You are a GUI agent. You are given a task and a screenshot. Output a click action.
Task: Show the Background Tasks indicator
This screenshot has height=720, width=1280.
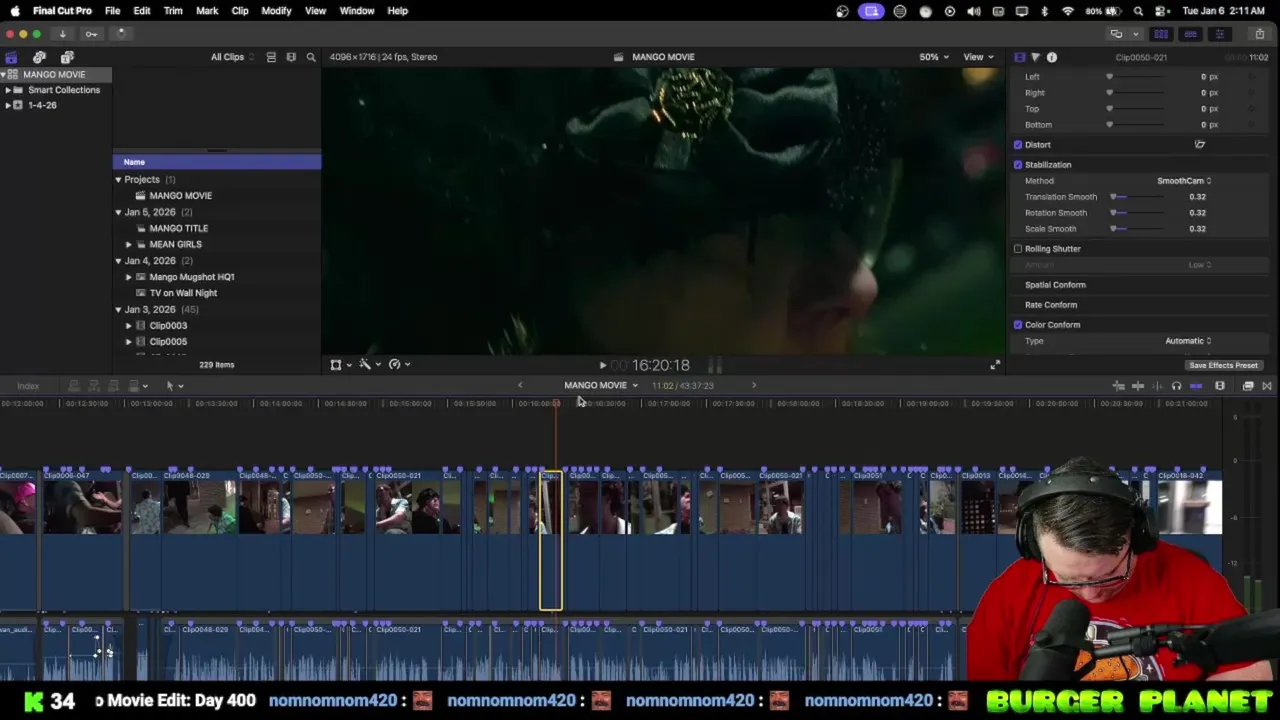(121, 34)
